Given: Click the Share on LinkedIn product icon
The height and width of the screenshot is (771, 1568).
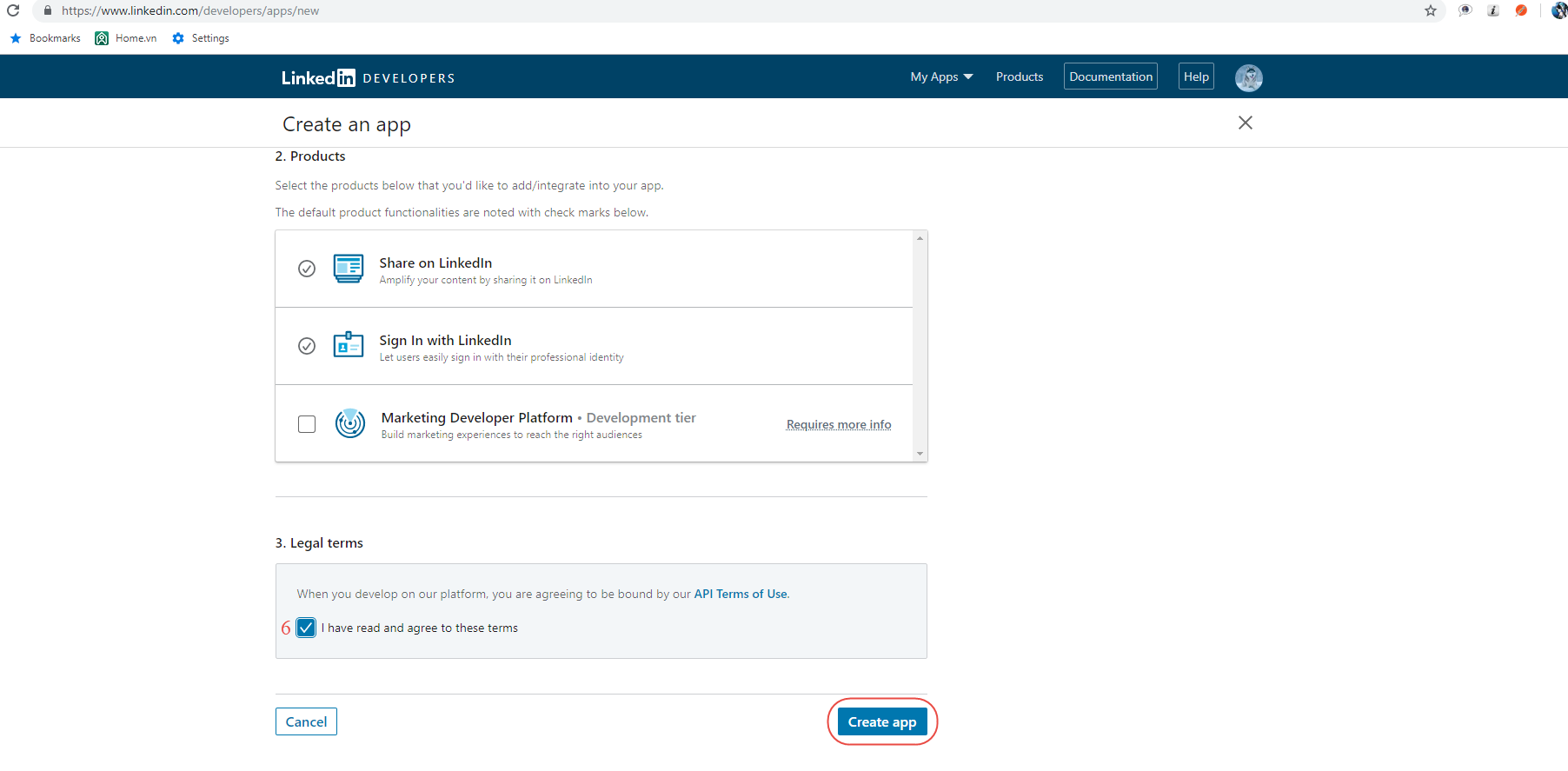Looking at the screenshot, I should point(349,268).
